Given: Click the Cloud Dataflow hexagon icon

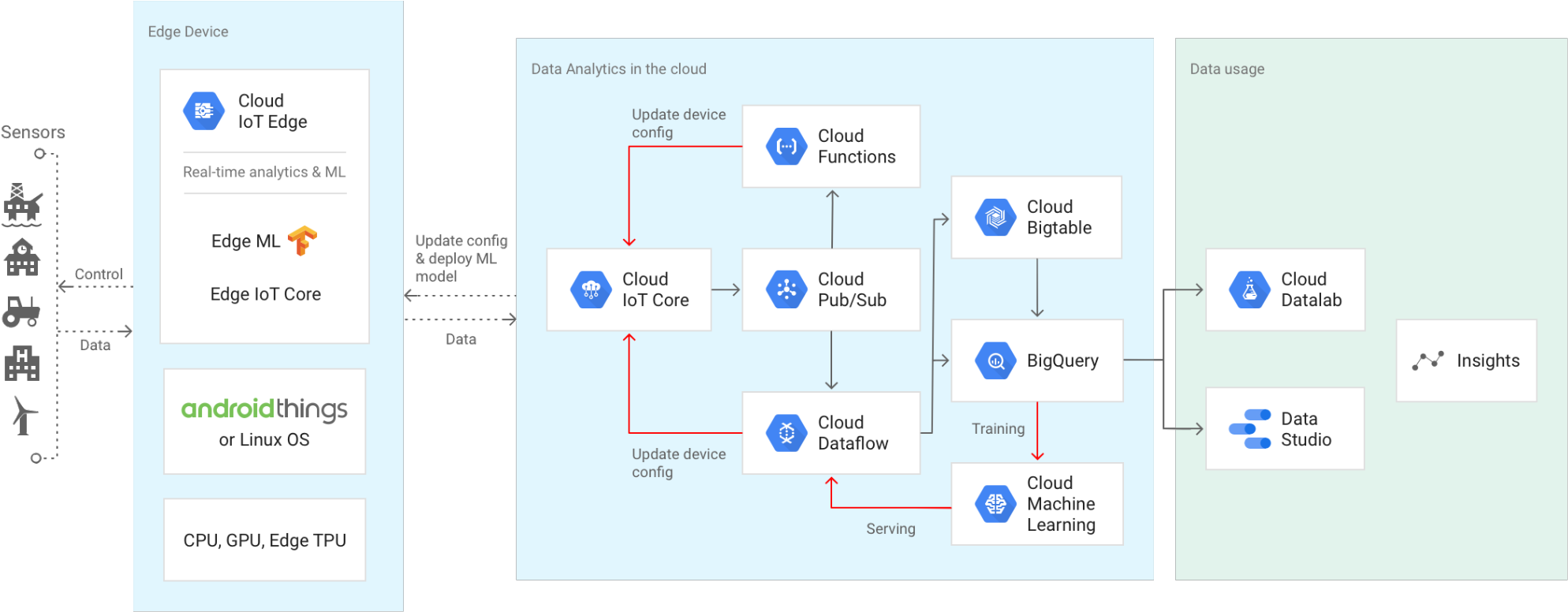Looking at the screenshot, I should [x=786, y=433].
